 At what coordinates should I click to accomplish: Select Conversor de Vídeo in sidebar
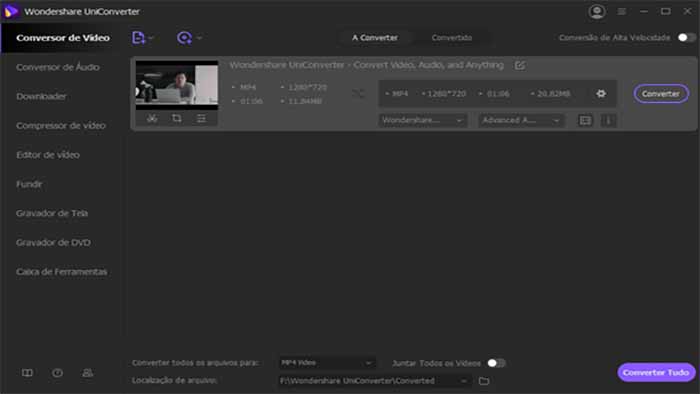click(63, 38)
